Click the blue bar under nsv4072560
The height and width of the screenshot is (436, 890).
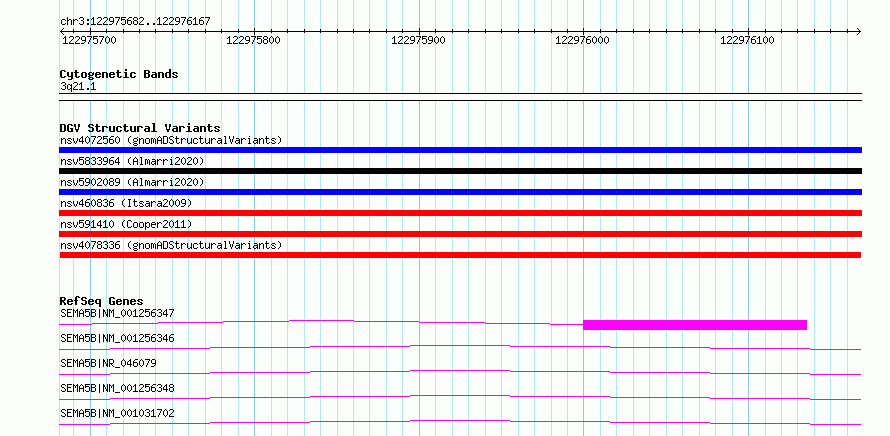460,150
